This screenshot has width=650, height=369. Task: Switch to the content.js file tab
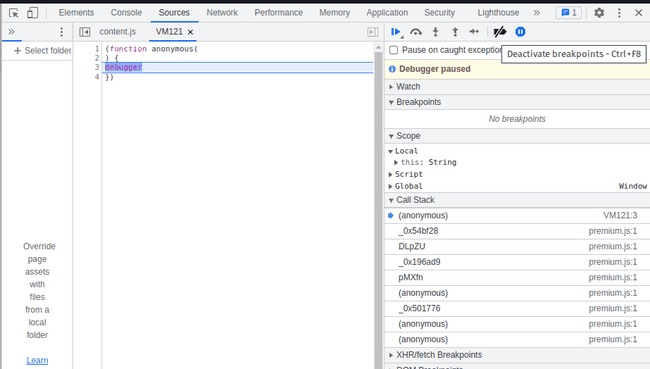pyautogui.click(x=118, y=32)
